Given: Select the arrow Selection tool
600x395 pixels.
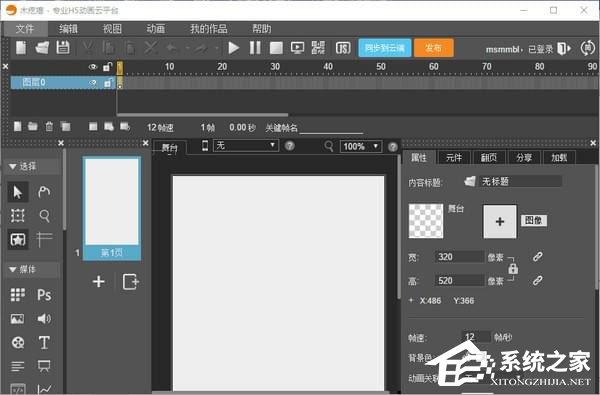Looking at the screenshot, I should point(18,192).
